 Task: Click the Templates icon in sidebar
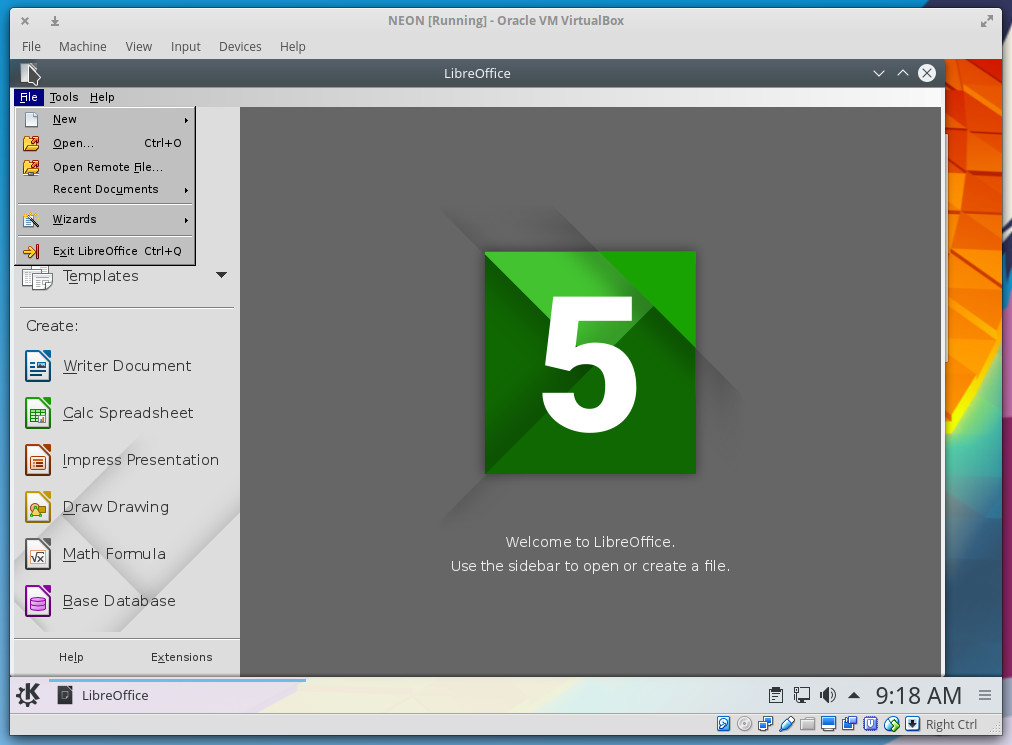[x=37, y=278]
